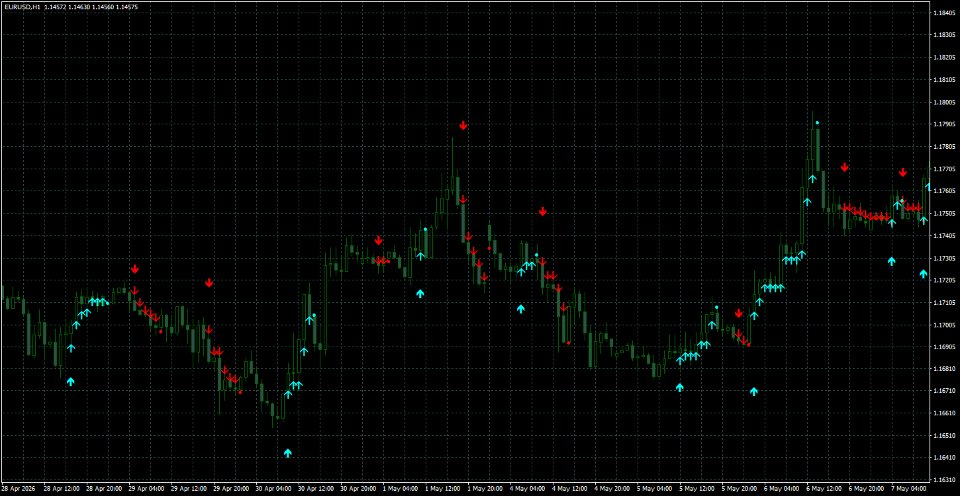This screenshot has width=960, height=496.
Task: Click the 28 Apr 20:00 time label
Action: click(x=104, y=489)
